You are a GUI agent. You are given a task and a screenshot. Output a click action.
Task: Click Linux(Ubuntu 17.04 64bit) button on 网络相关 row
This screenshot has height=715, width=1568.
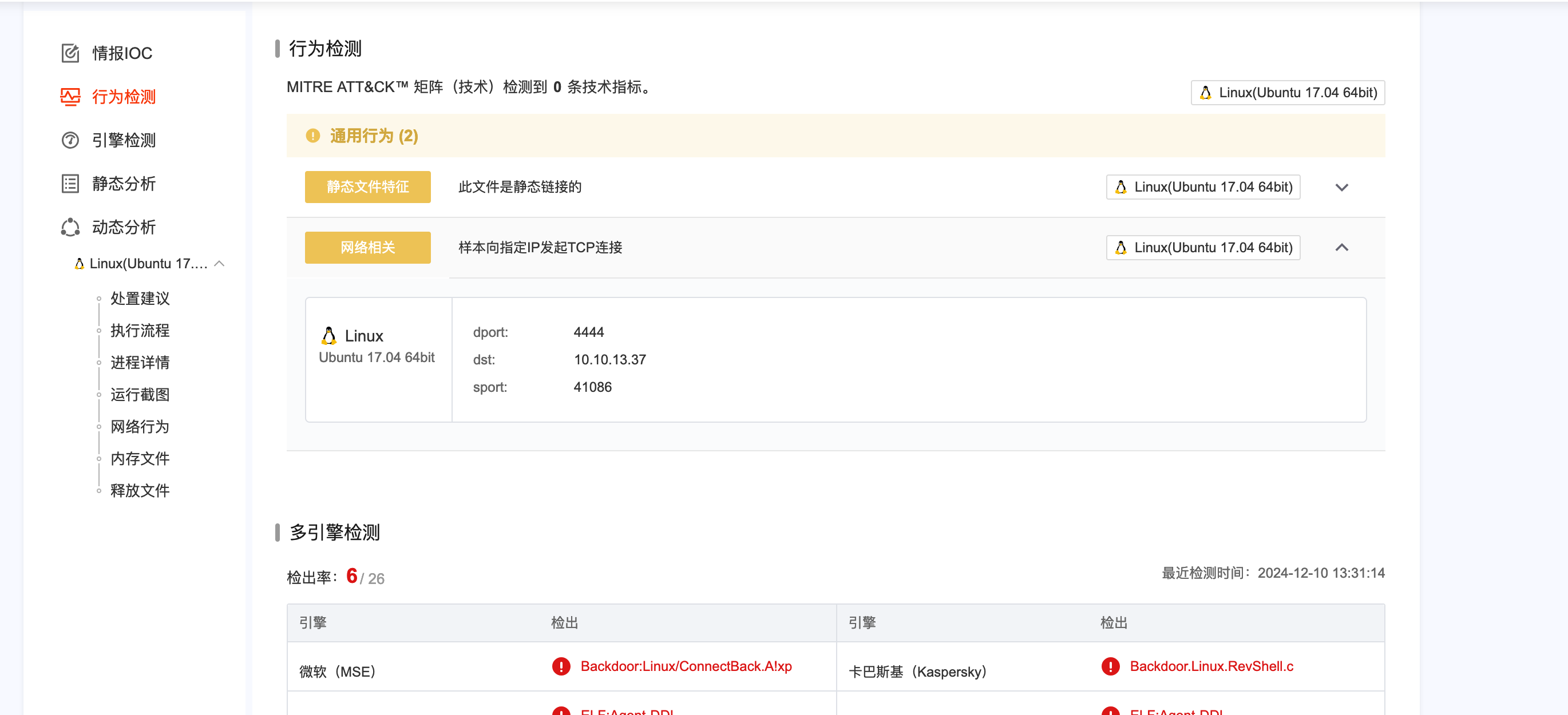click(1202, 247)
